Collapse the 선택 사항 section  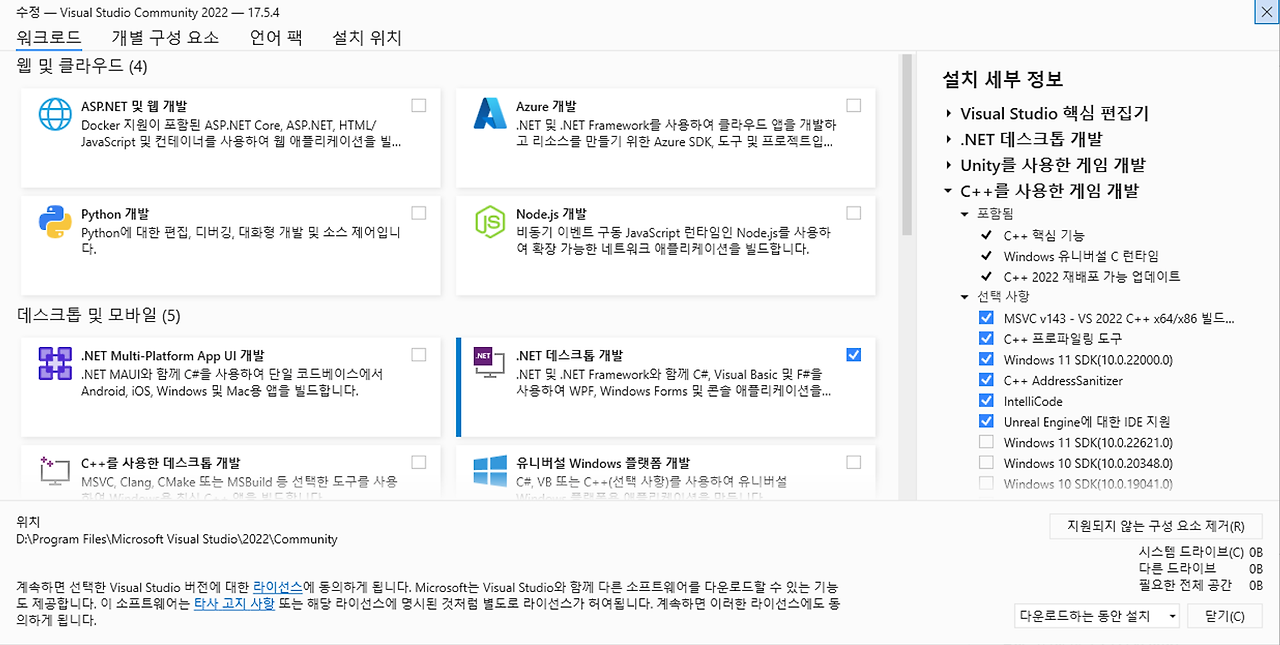(x=965, y=297)
